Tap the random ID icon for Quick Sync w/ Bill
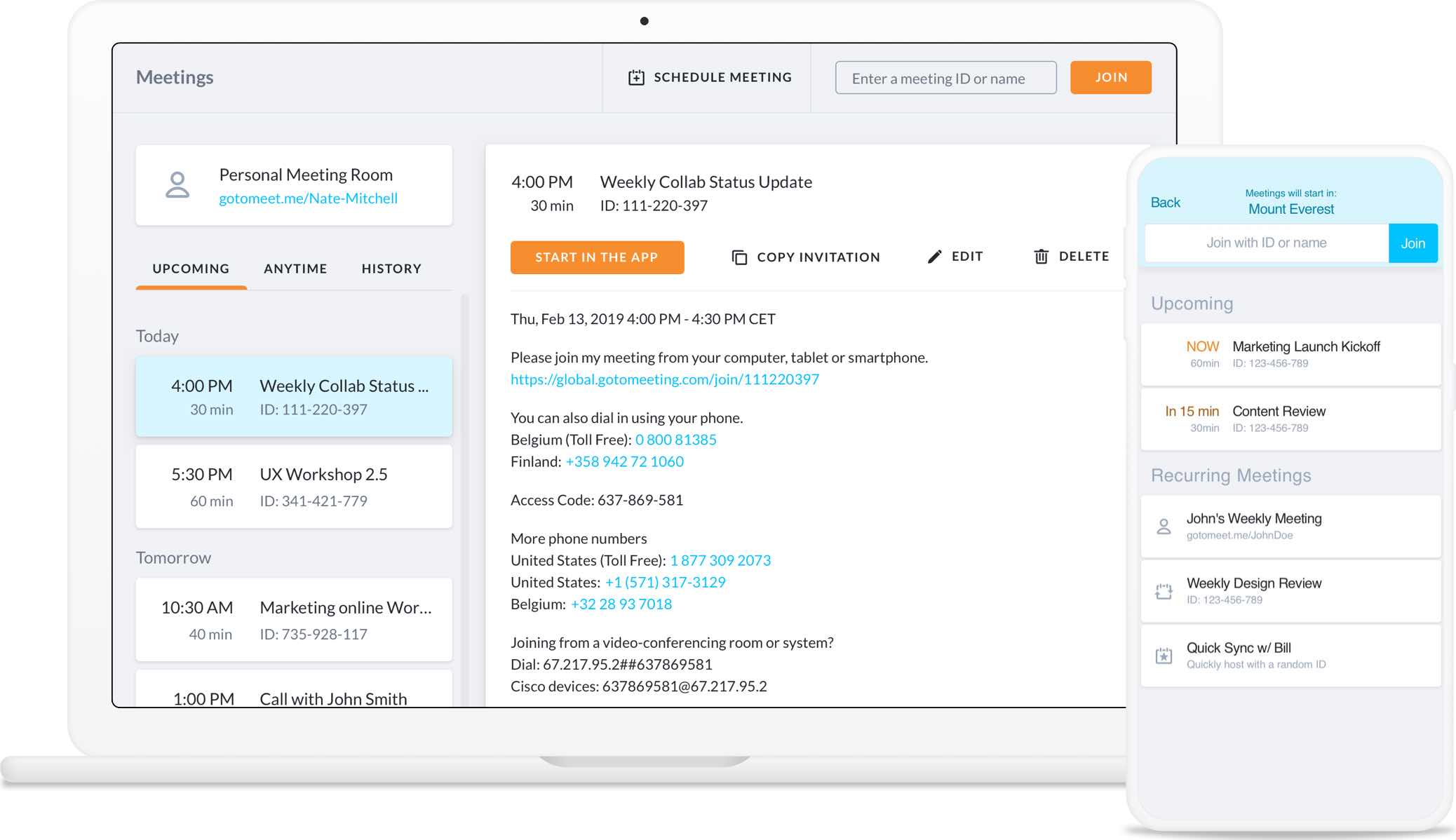Image resolution: width=1456 pixels, height=840 pixels. [x=1165, y=656]
